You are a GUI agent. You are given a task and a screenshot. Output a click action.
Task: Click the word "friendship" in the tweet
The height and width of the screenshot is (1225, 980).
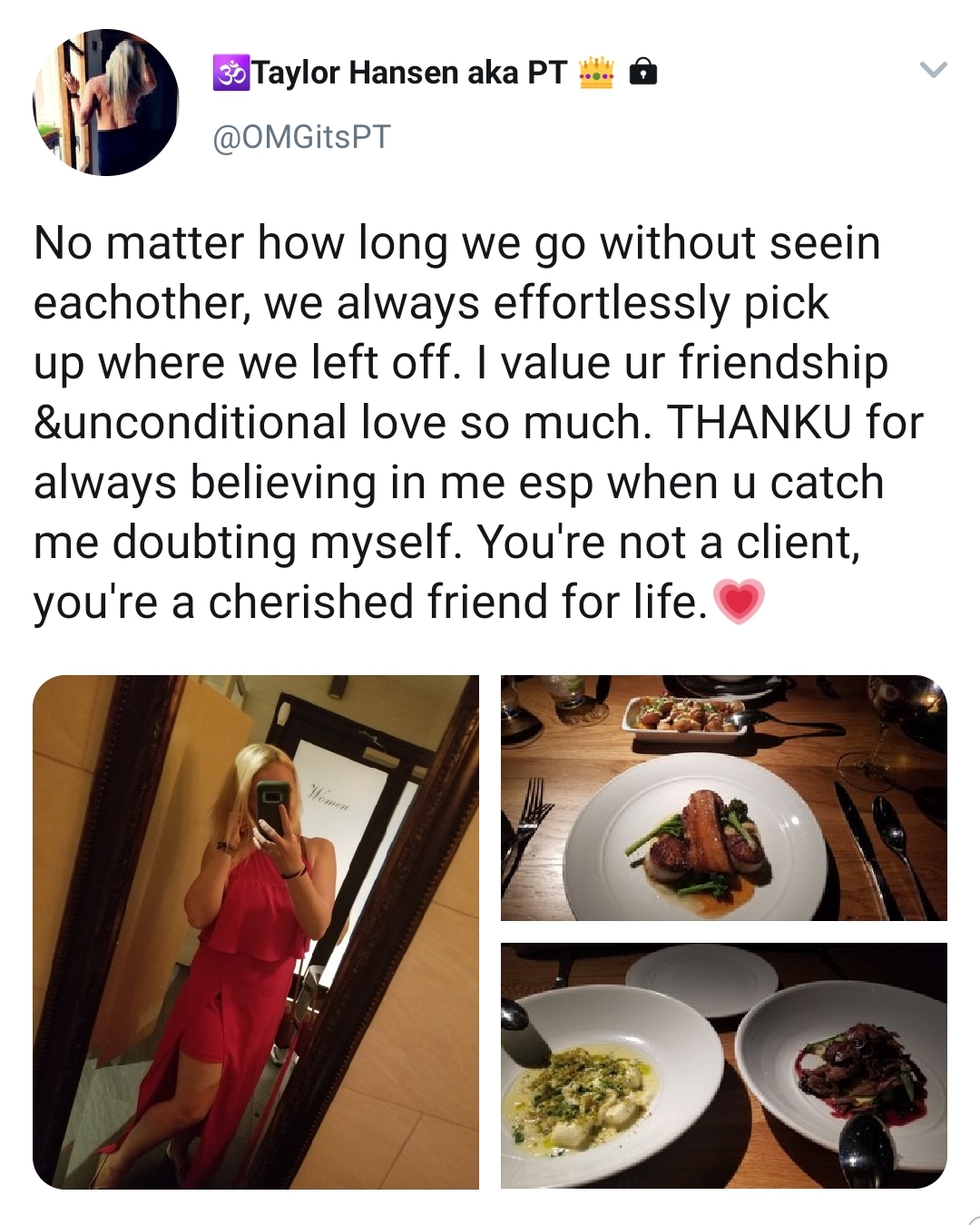(x=783, y=363)
